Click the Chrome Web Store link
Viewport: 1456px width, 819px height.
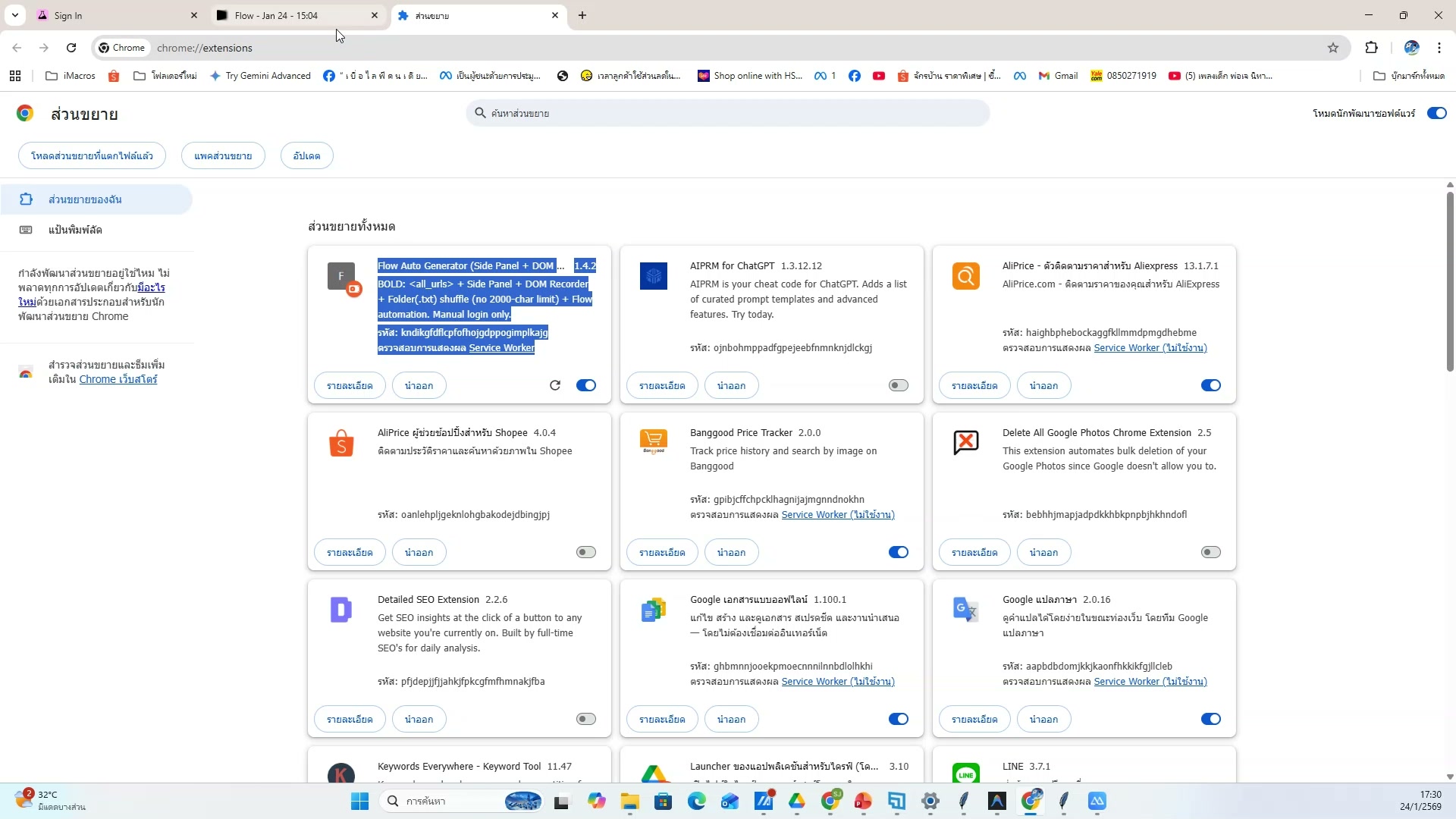118,379
